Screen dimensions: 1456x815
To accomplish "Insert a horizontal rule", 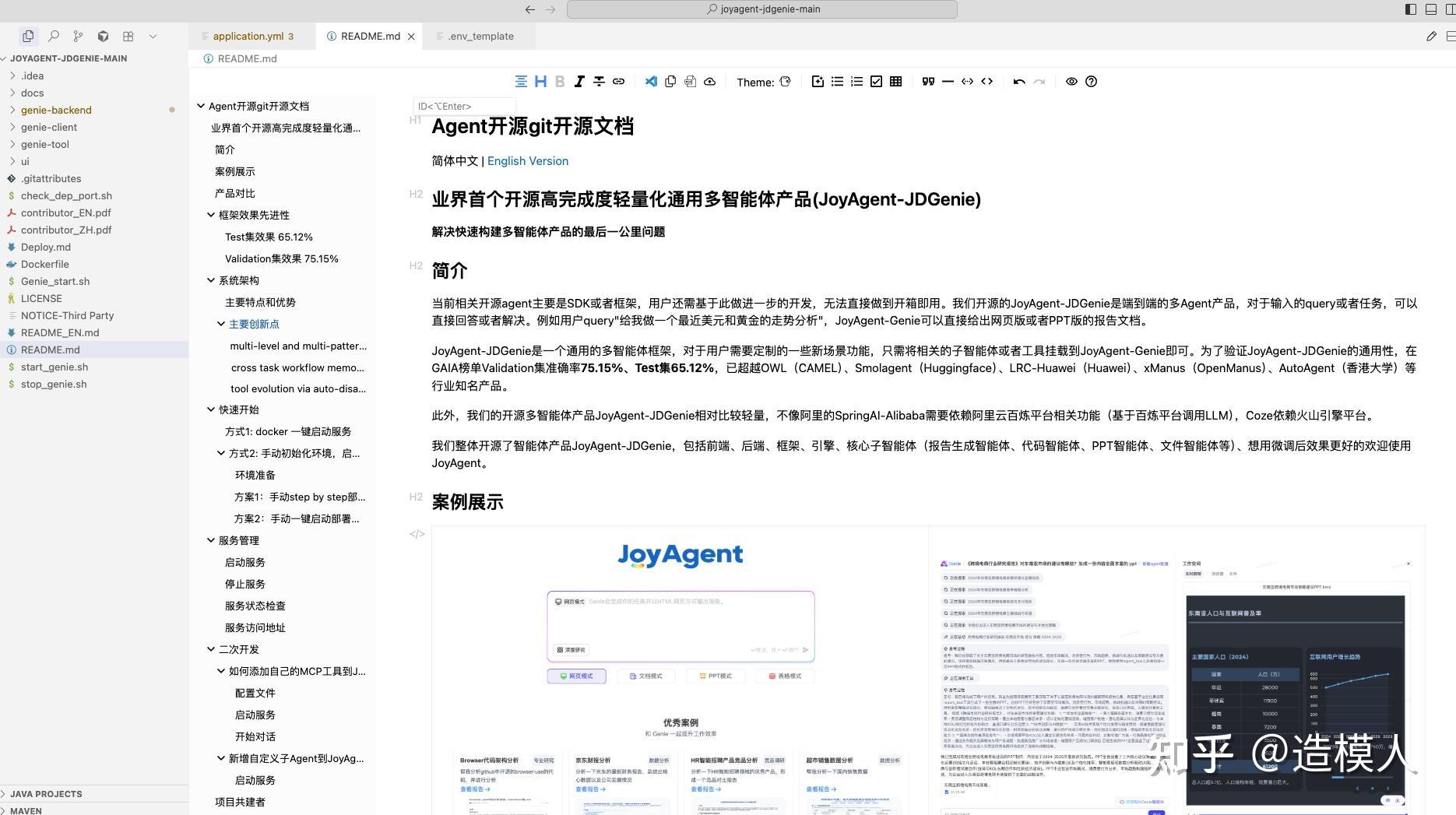I will 948,81.
